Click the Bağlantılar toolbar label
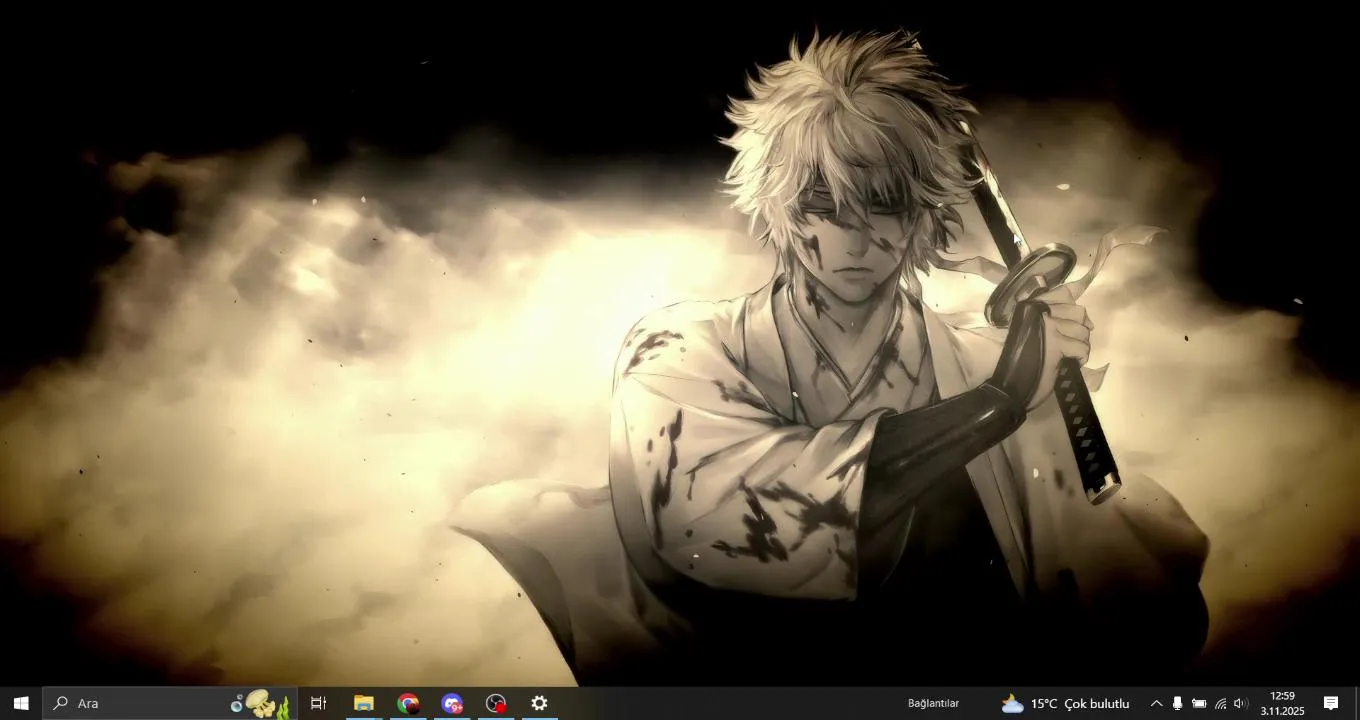This screenshot has width=1360, height=720. [x=933, y=703]
